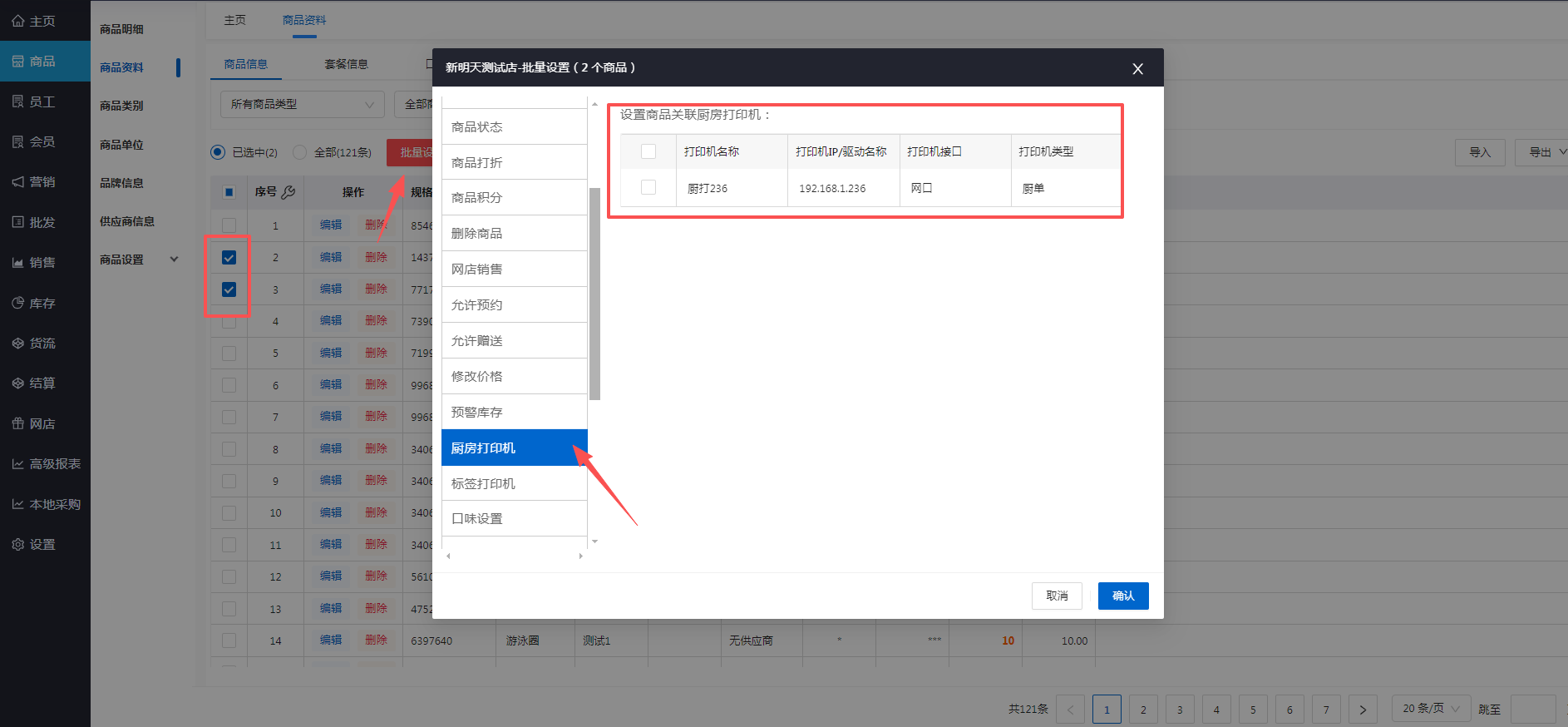Click the 营销 marketing megaphone icon

[17, 181]
